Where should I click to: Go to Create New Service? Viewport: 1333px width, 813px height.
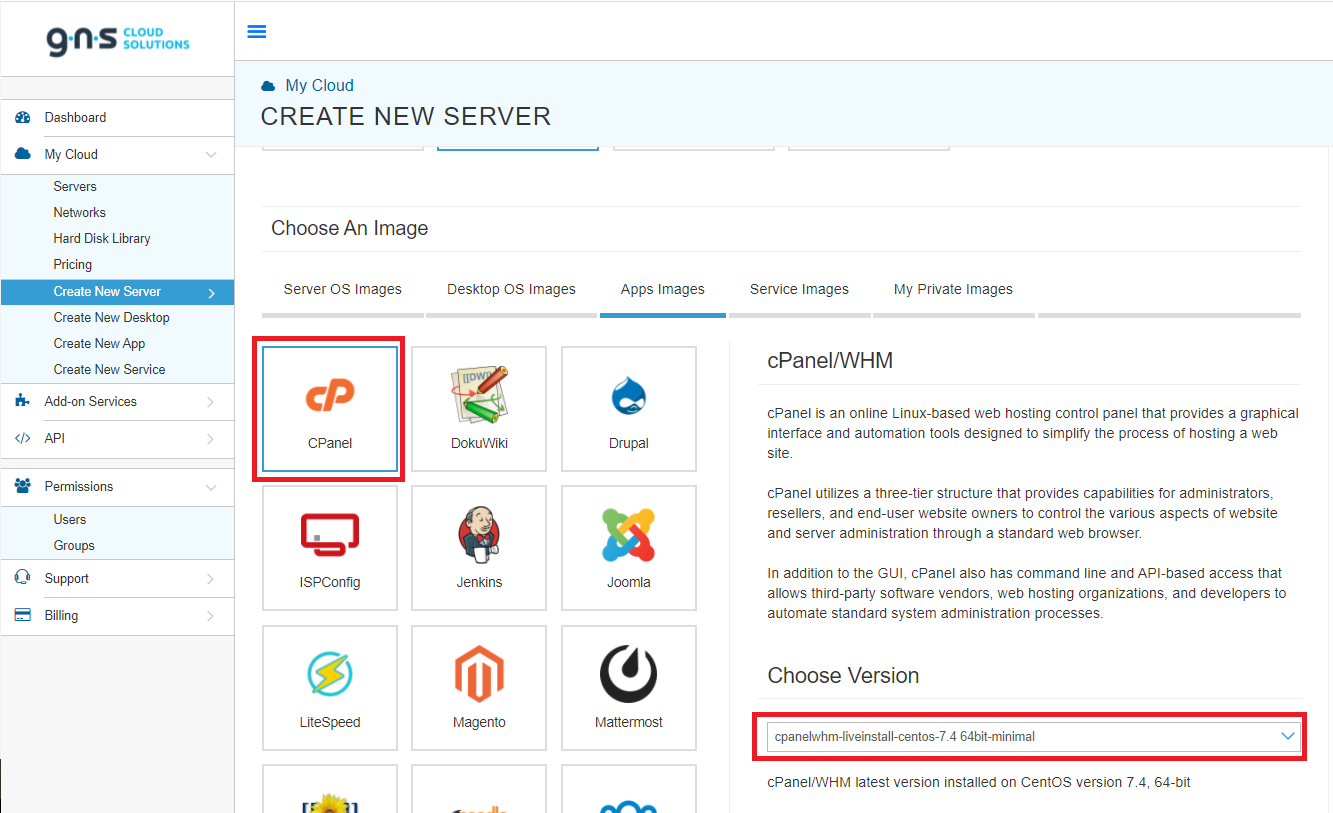click(109, 369)
